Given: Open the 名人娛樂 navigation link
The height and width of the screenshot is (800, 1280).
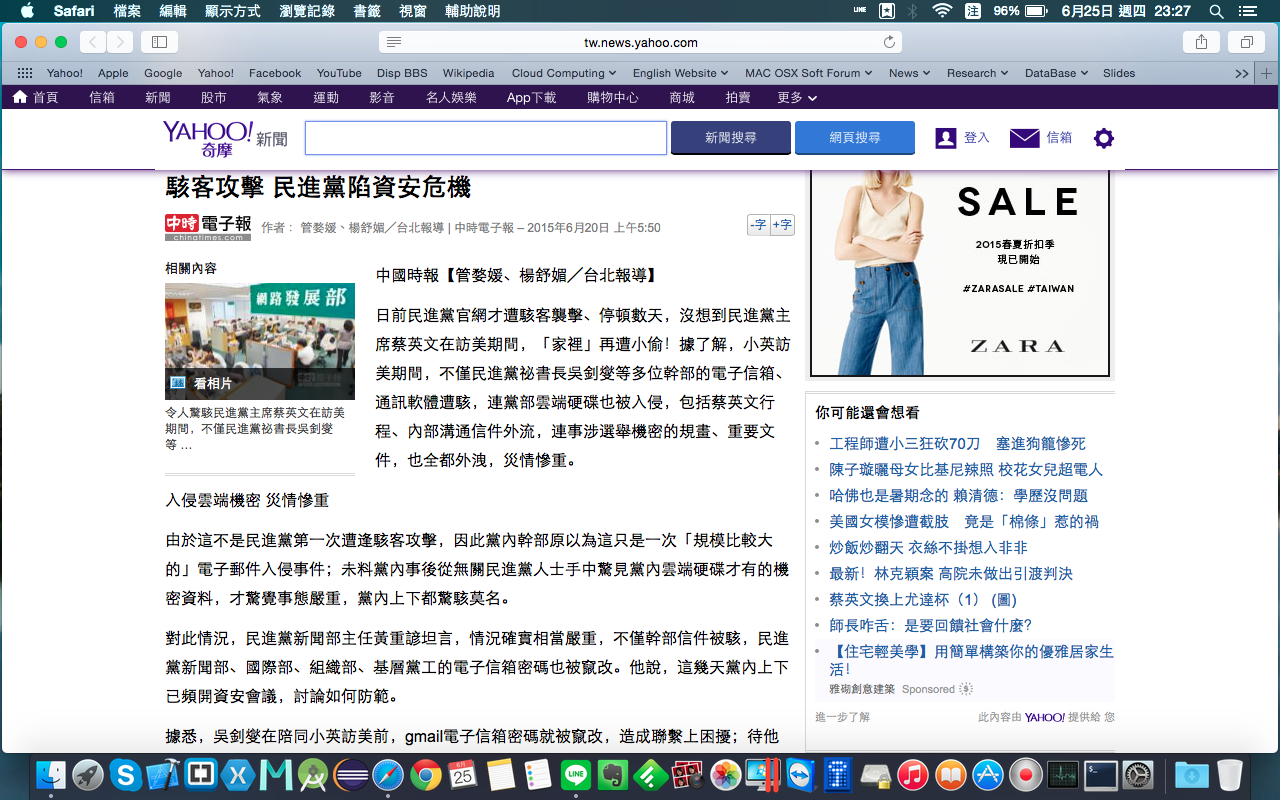Looking at the screenshot, I should pos(451,97).
